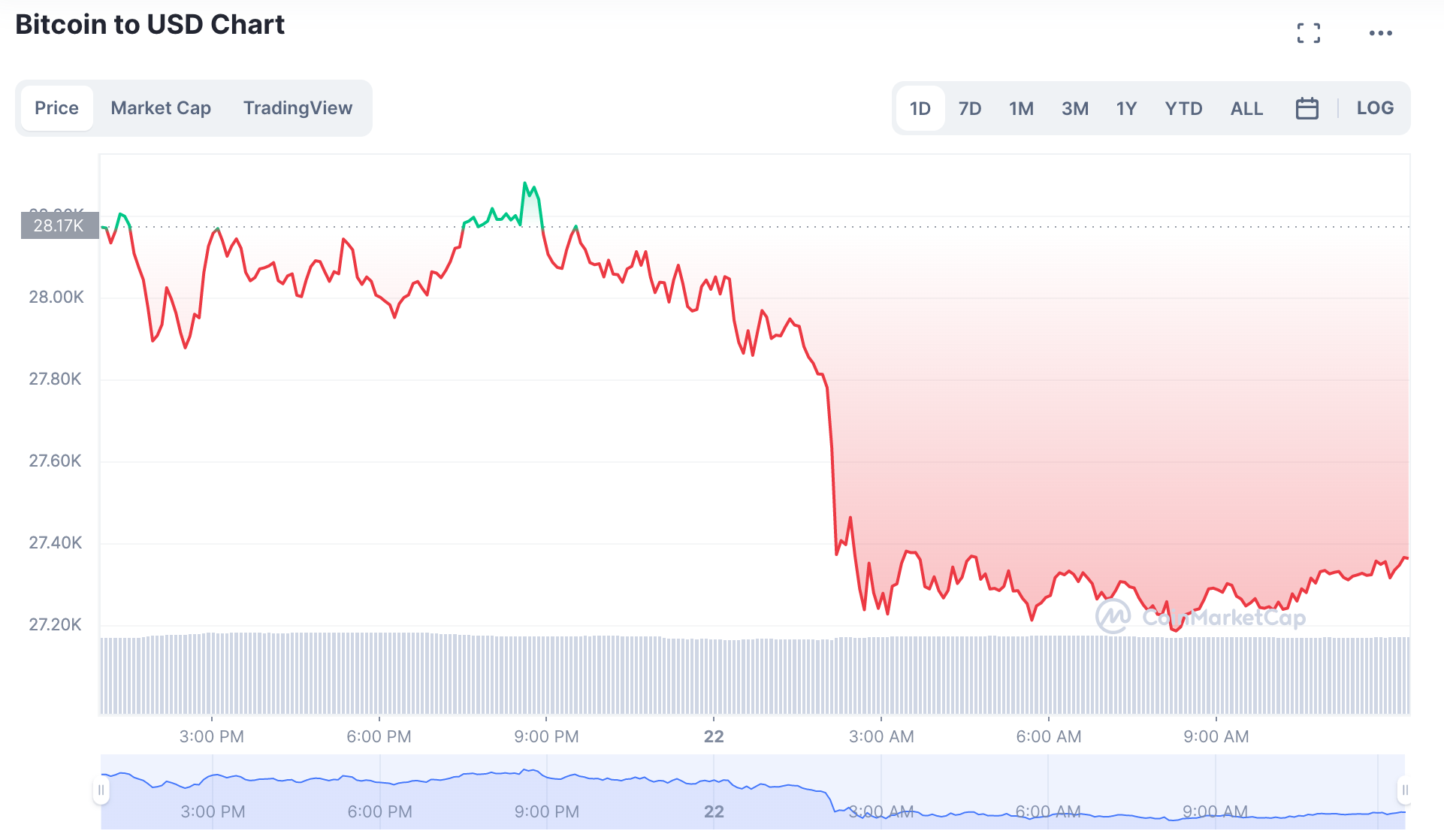This screenshot has width=1444, height=840.
Task: Open the calendar date range picker
Action: (1307, 108)
